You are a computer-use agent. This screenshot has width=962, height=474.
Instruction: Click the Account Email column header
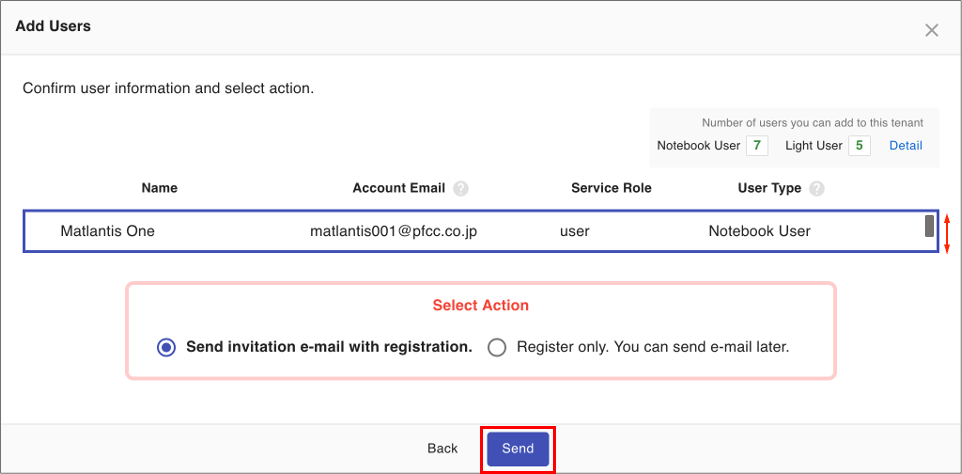coord(399,188)
